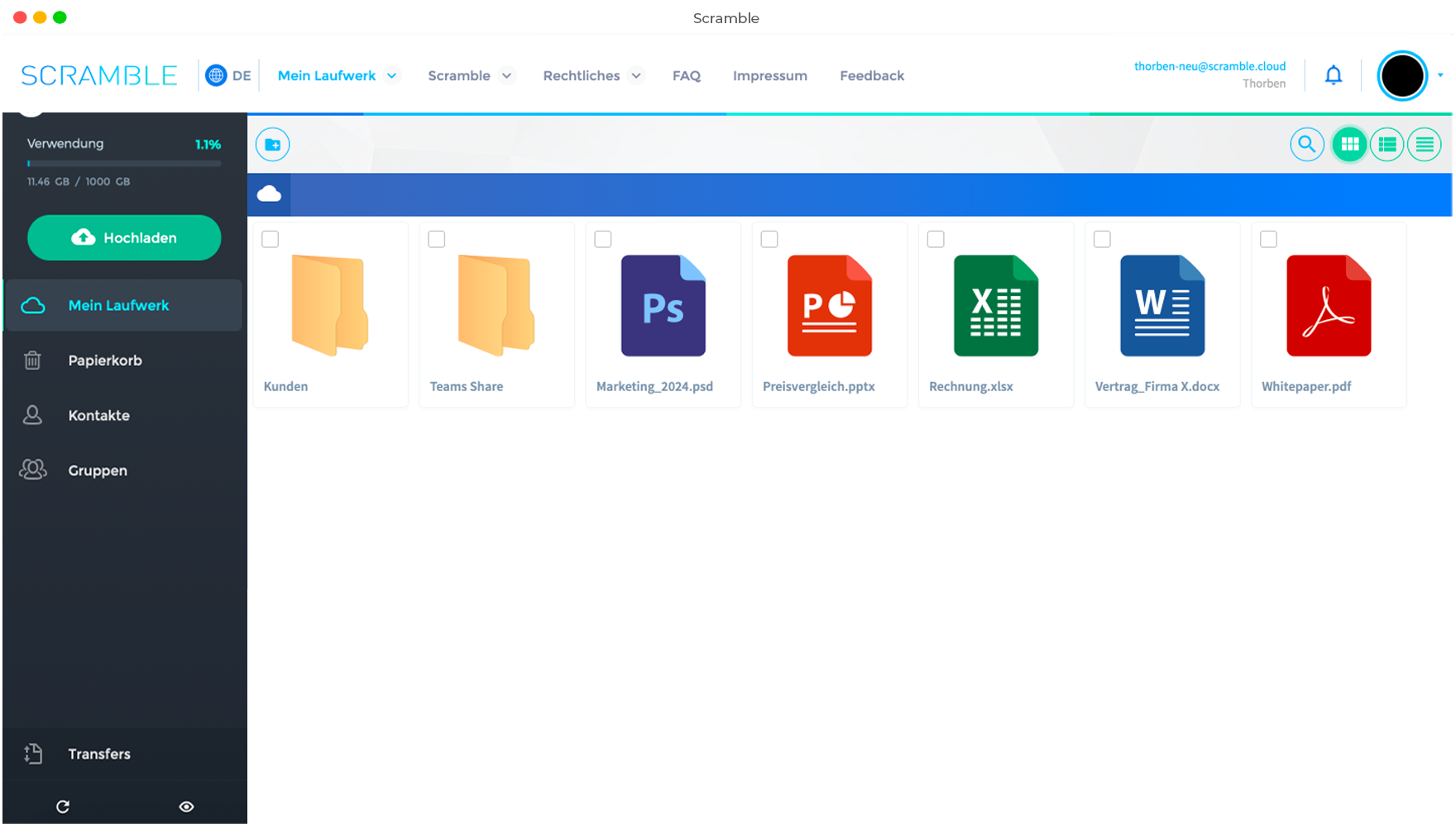Click the storage usage progress bar

pyautogui.click(x=124, y=164)
